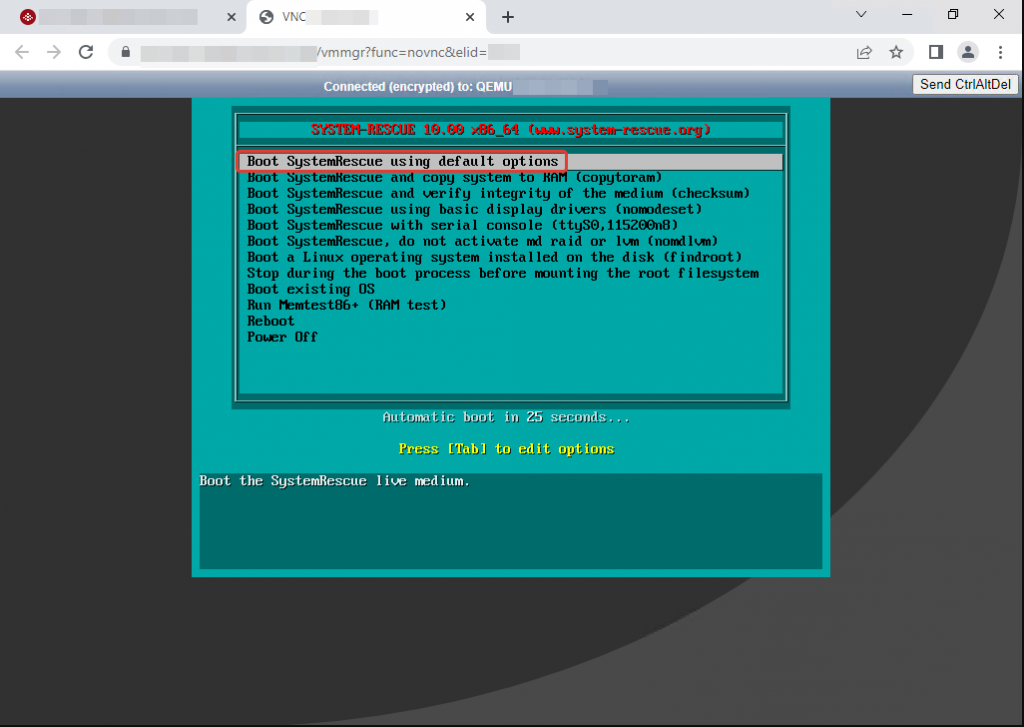
Task: Click the browser forward arrow
Action: pos(54,52)
